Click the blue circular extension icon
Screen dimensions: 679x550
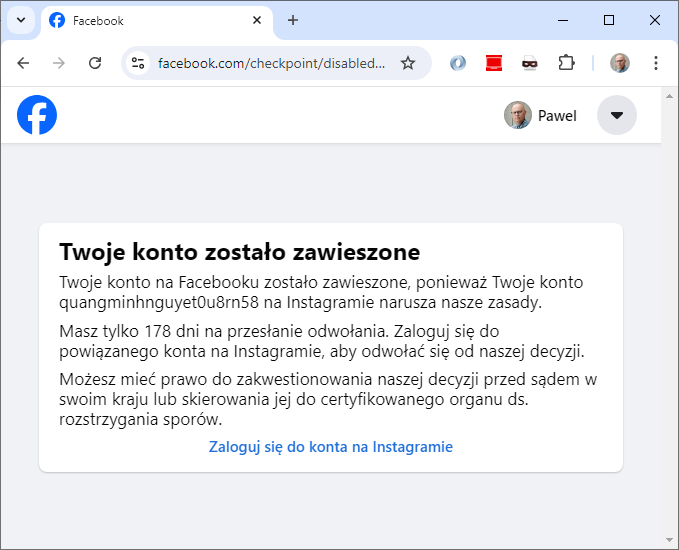pos(458,63)
